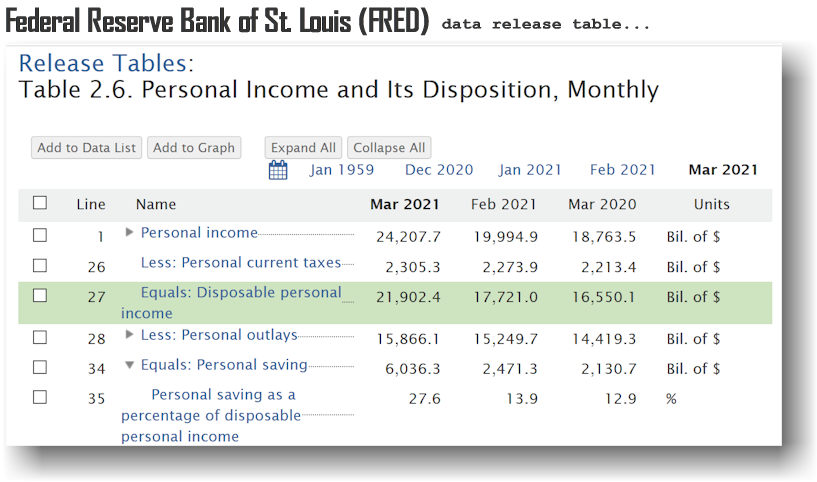Screen dimensions: 817x482
Task: Click the Feb 2021 column header
Action: pos(503,204)
